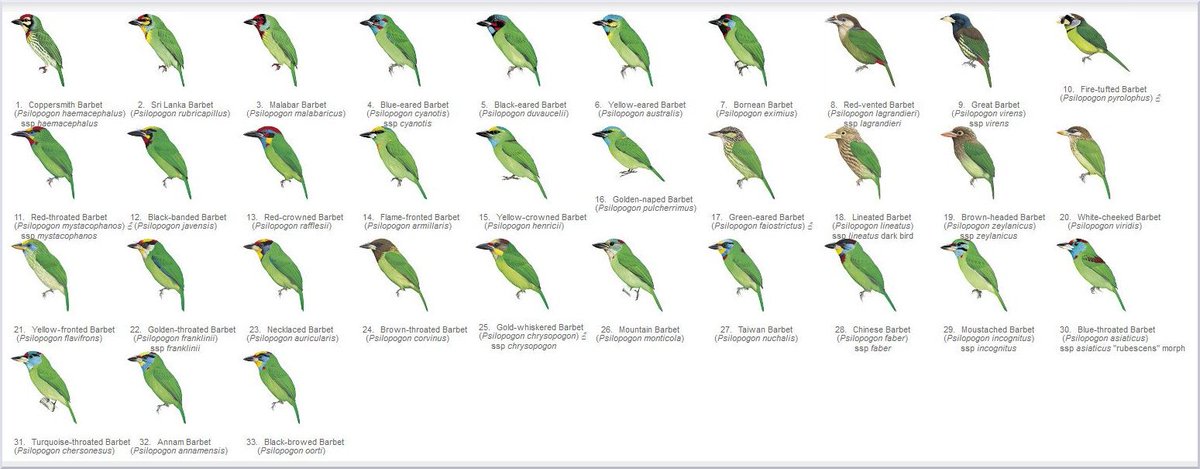Click the caption "5. Black-eared Barbet"
The height and width of the screenshot is (469, 1200).
click(526, 104)
